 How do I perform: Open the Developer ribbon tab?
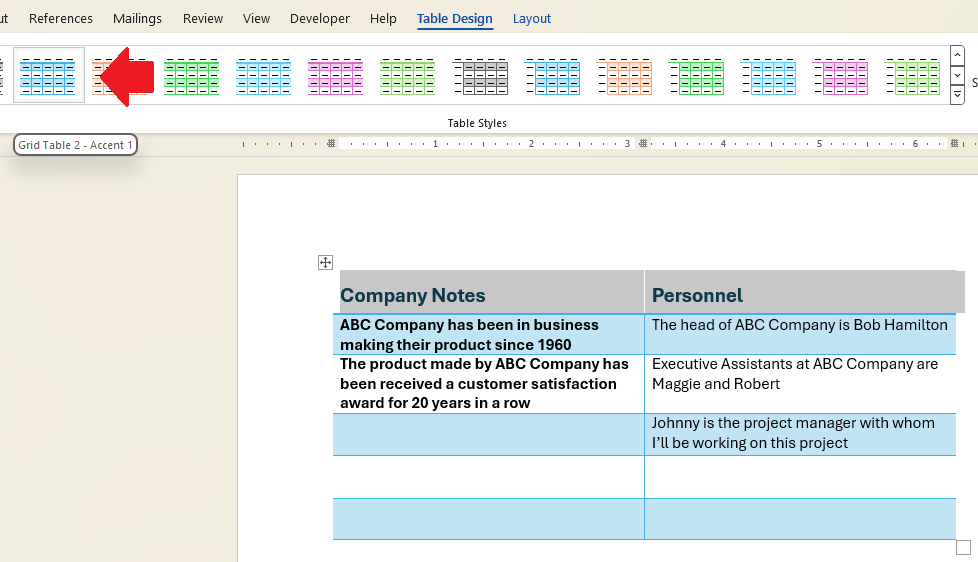click(x=319, y=19)
